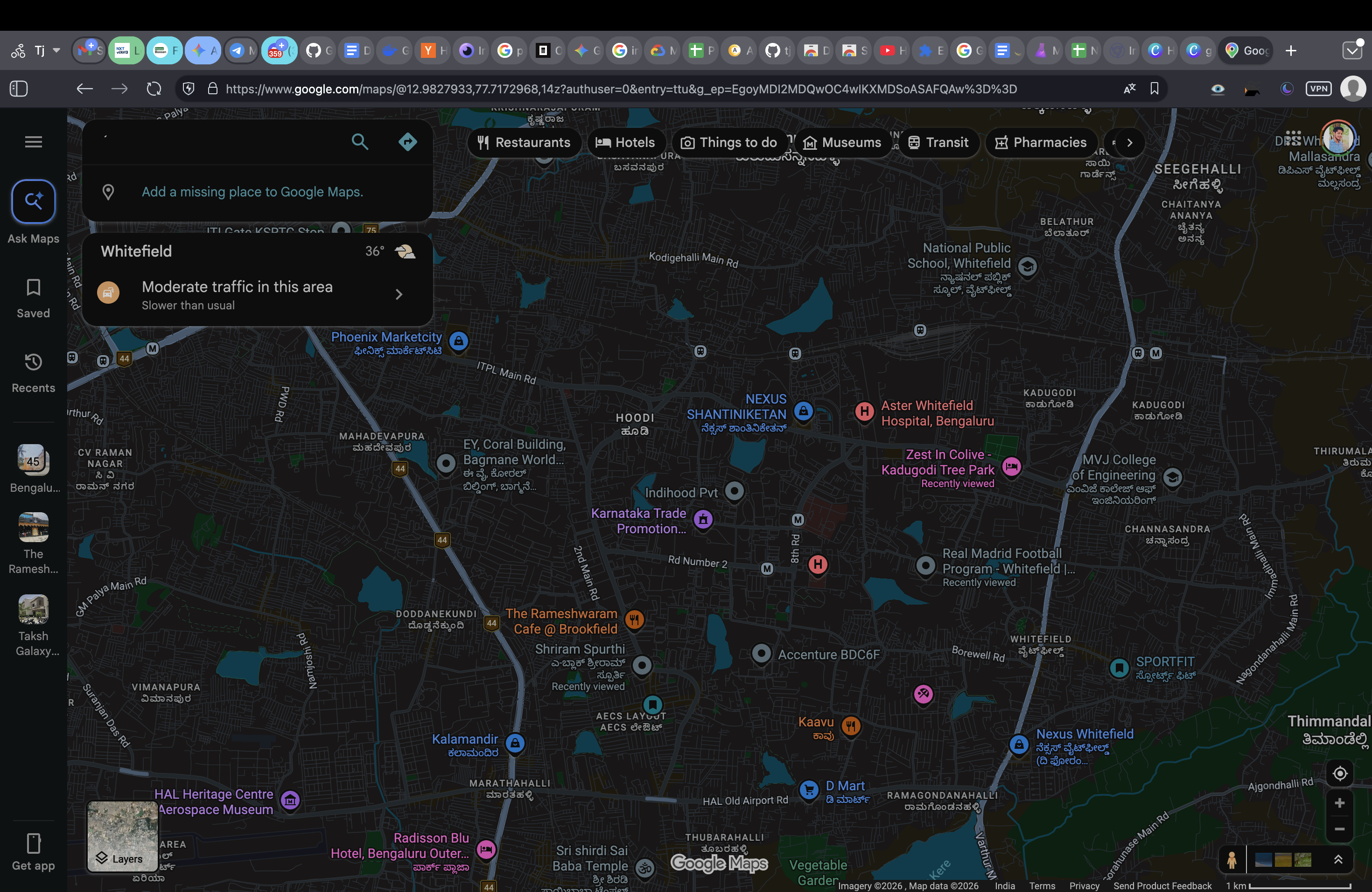Screen dimensions: 1372x892
Task: Click the search magnifier icon
Action: point(360,142)
